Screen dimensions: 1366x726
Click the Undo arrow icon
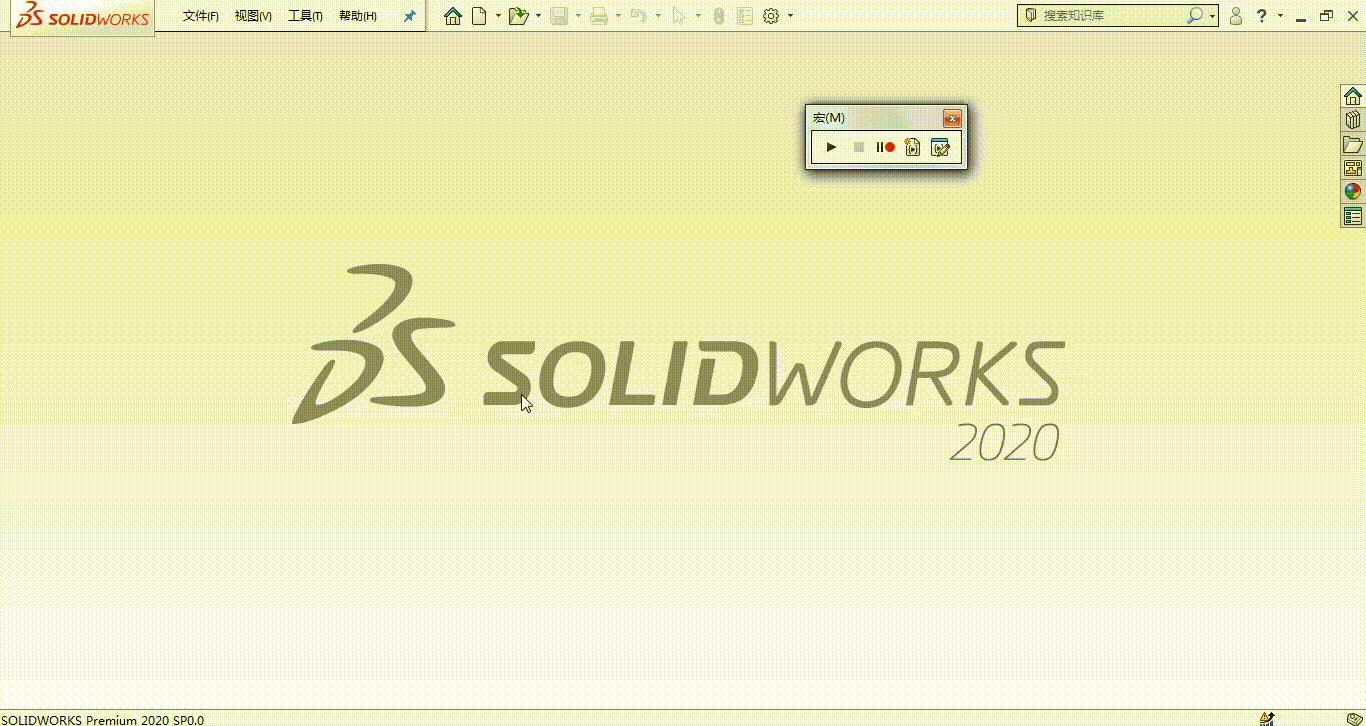(x=639, y=16)
